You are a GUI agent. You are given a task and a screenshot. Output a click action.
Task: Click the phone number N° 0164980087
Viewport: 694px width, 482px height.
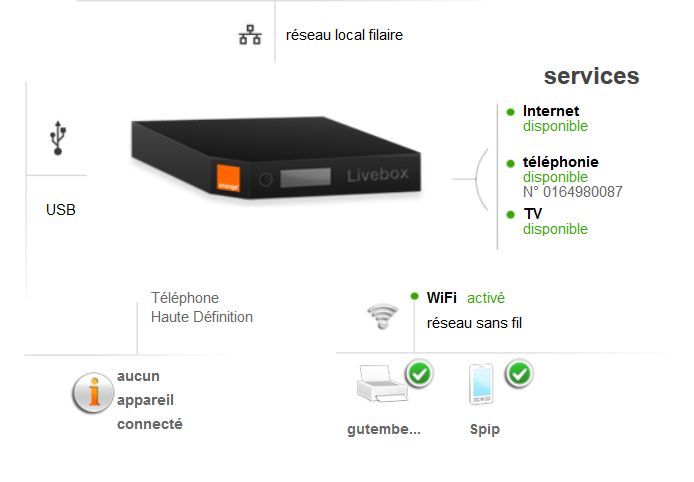tap(573, 192)
